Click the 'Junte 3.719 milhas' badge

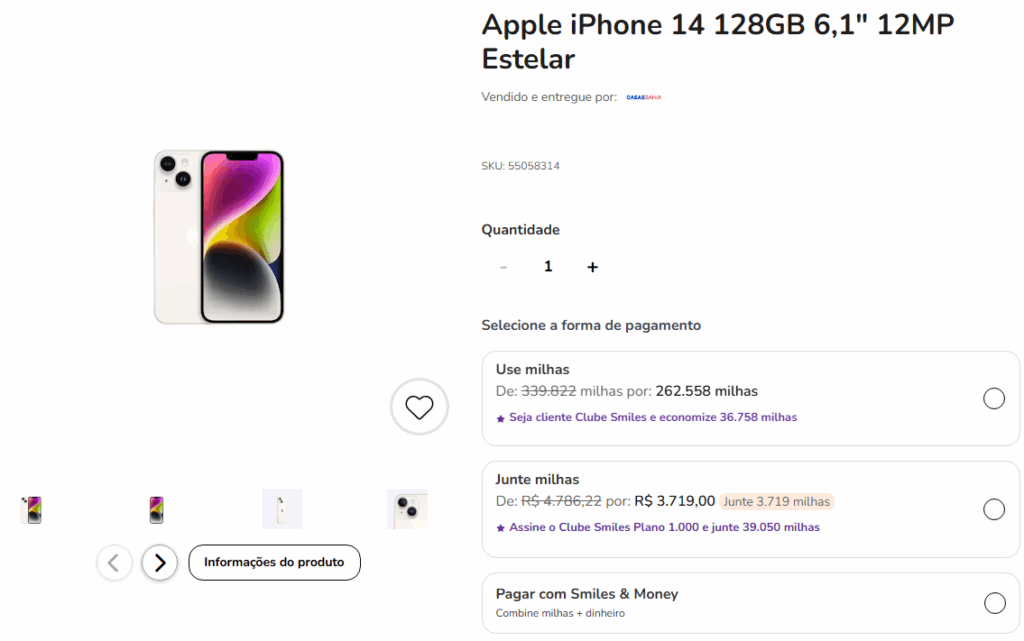776,501
